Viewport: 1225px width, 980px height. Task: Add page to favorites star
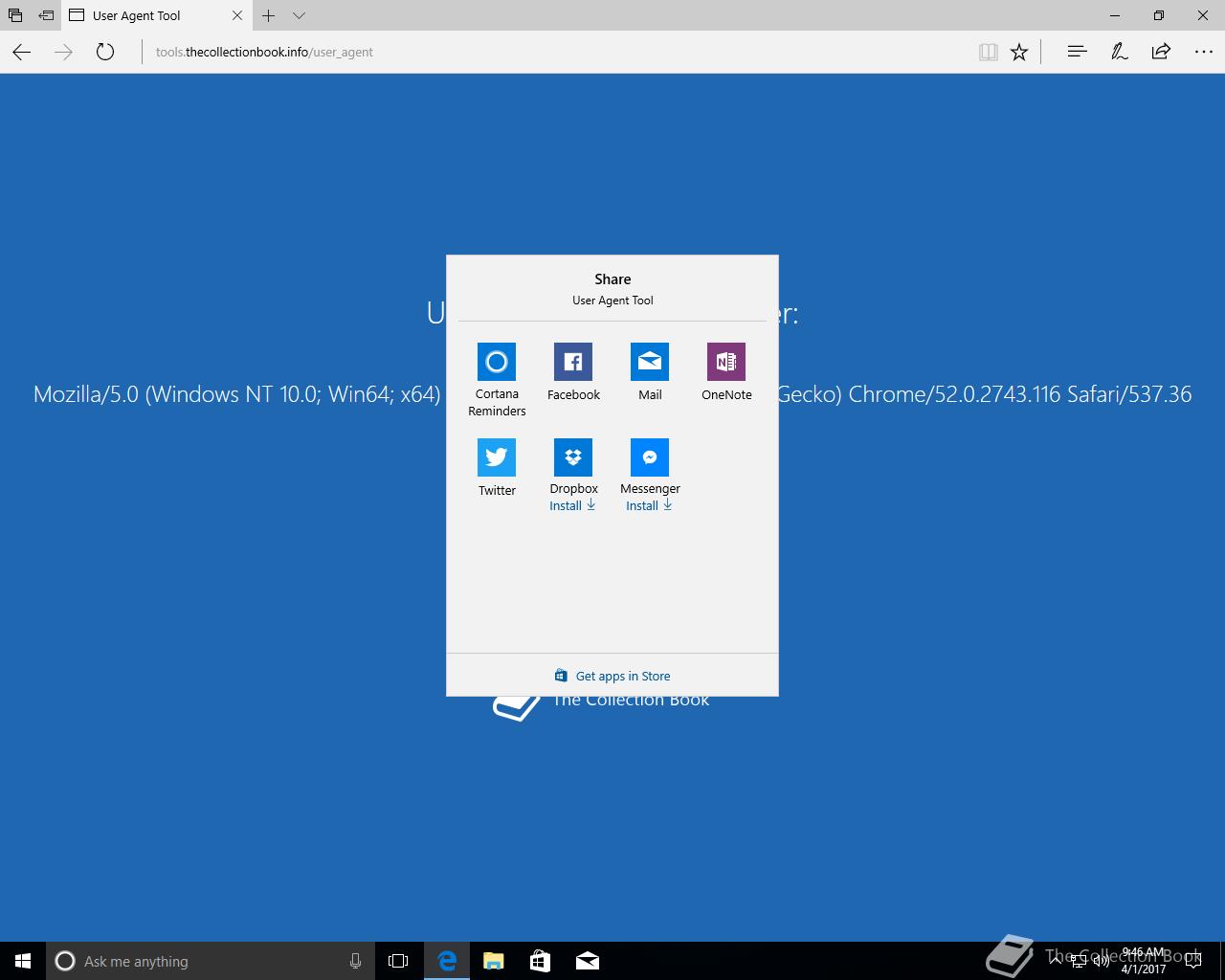(1019, 52)
